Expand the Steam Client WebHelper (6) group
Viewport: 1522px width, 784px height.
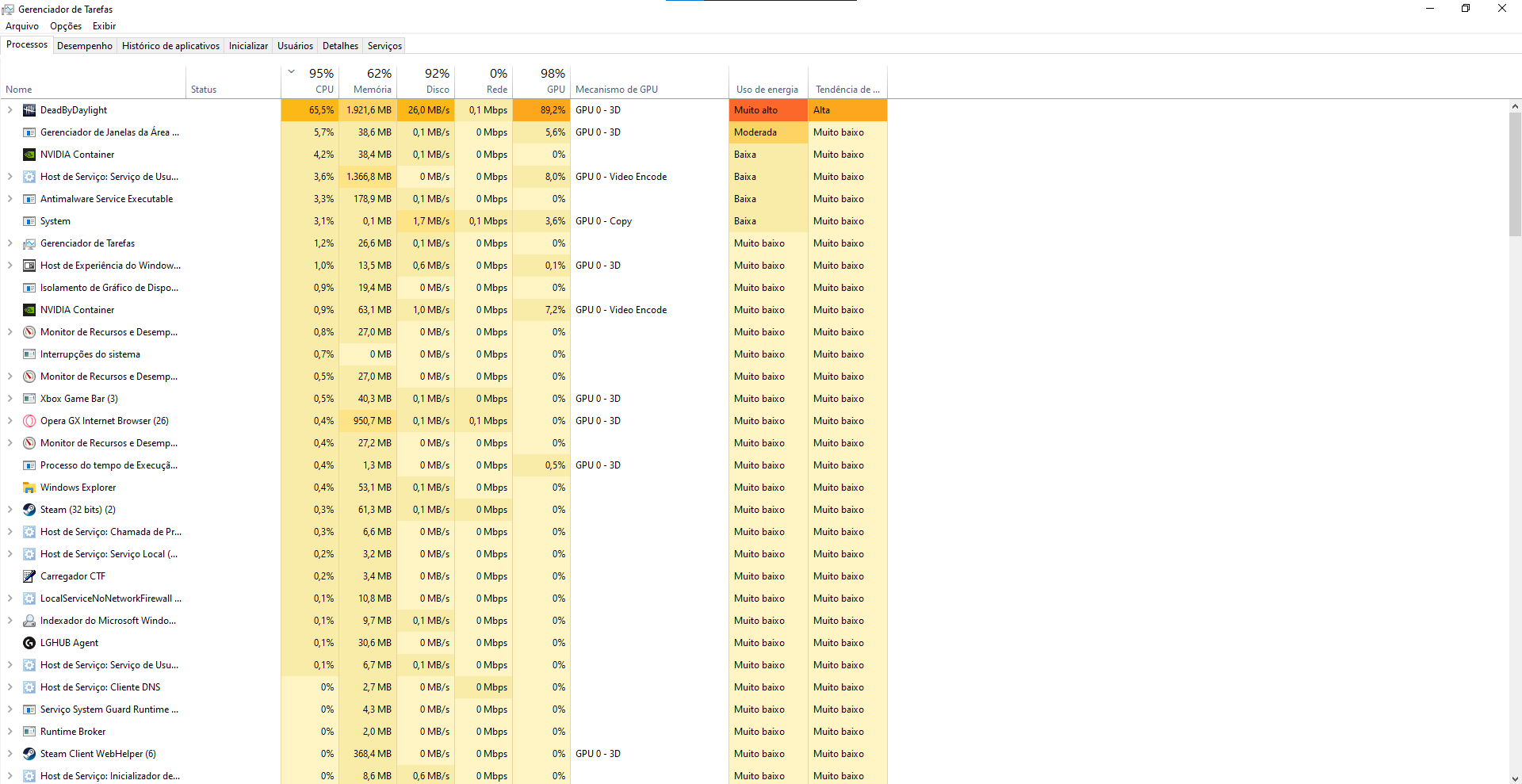click(x=10, y=754)
